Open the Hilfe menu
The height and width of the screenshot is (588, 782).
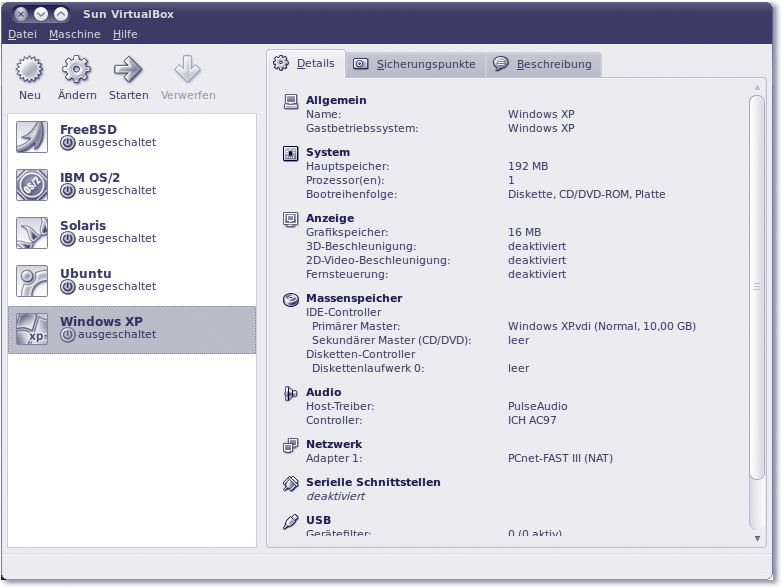coord(125,34)
